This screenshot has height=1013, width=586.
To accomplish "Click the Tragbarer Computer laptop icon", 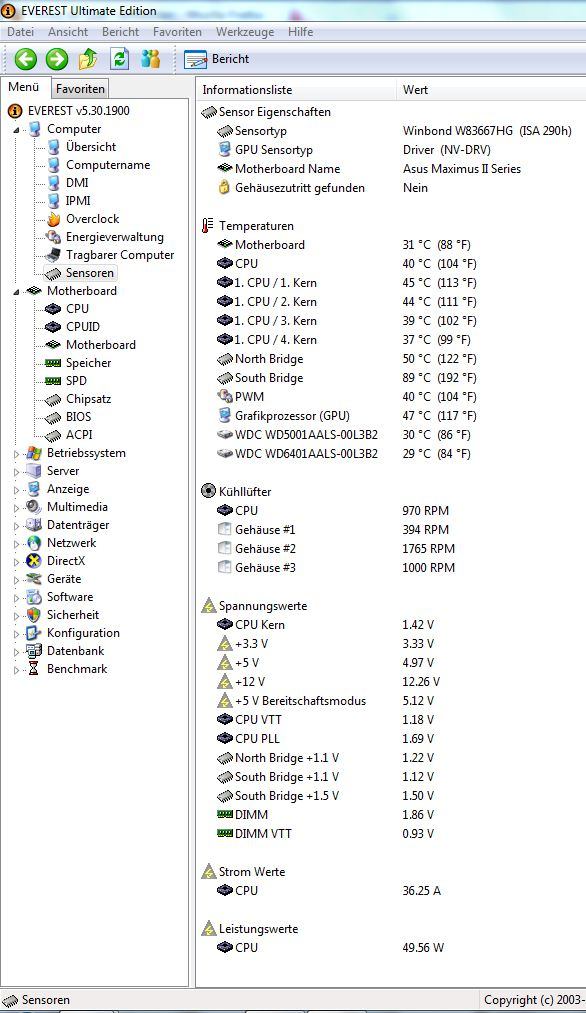I will tap(54, 255).
